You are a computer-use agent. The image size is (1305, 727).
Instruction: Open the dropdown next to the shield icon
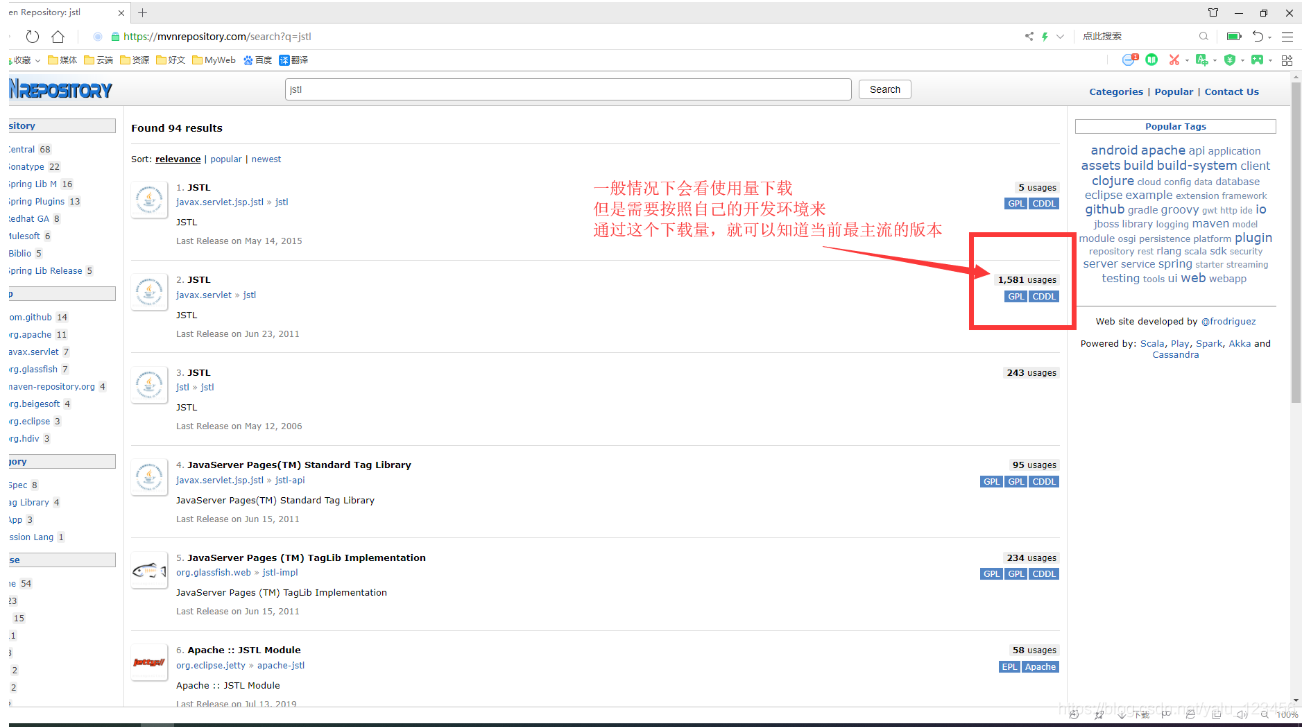pos(1243,60)
